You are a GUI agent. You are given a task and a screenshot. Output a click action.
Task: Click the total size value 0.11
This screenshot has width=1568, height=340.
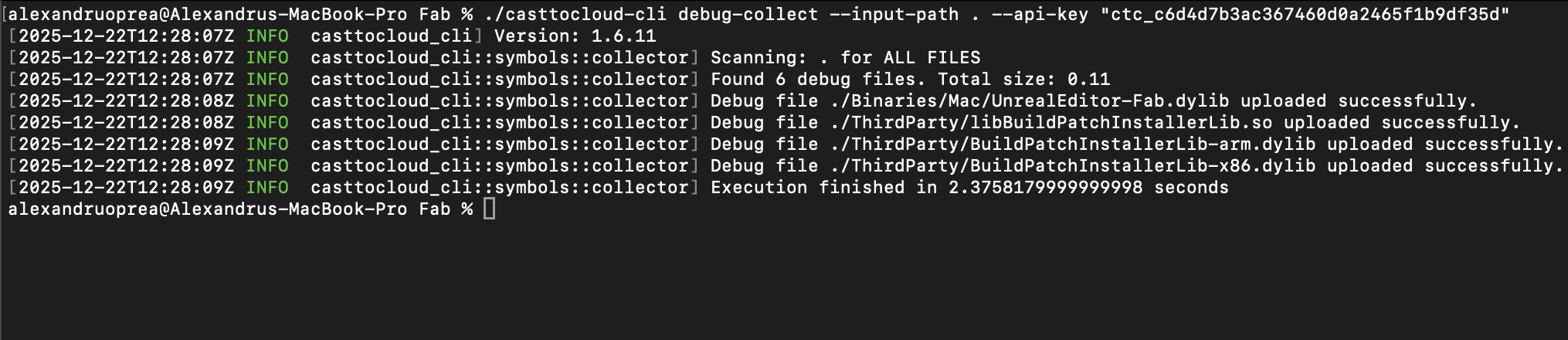click(1088, 80)
